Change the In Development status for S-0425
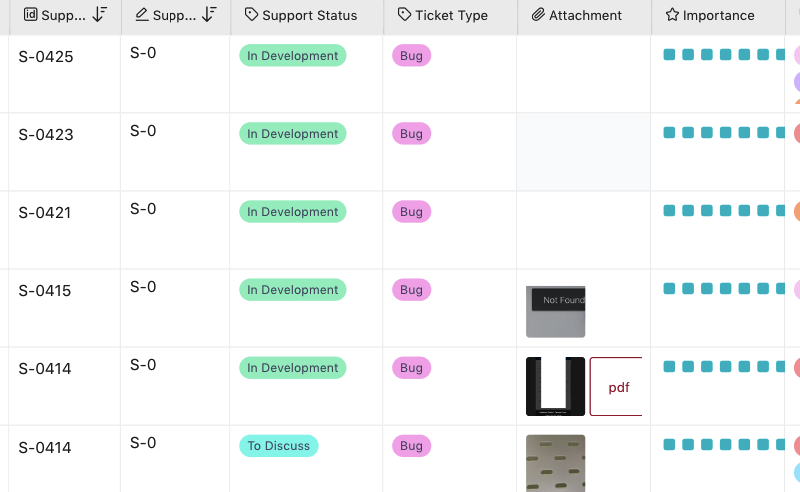The image size is (800, 492). click(x=292, y=56)
